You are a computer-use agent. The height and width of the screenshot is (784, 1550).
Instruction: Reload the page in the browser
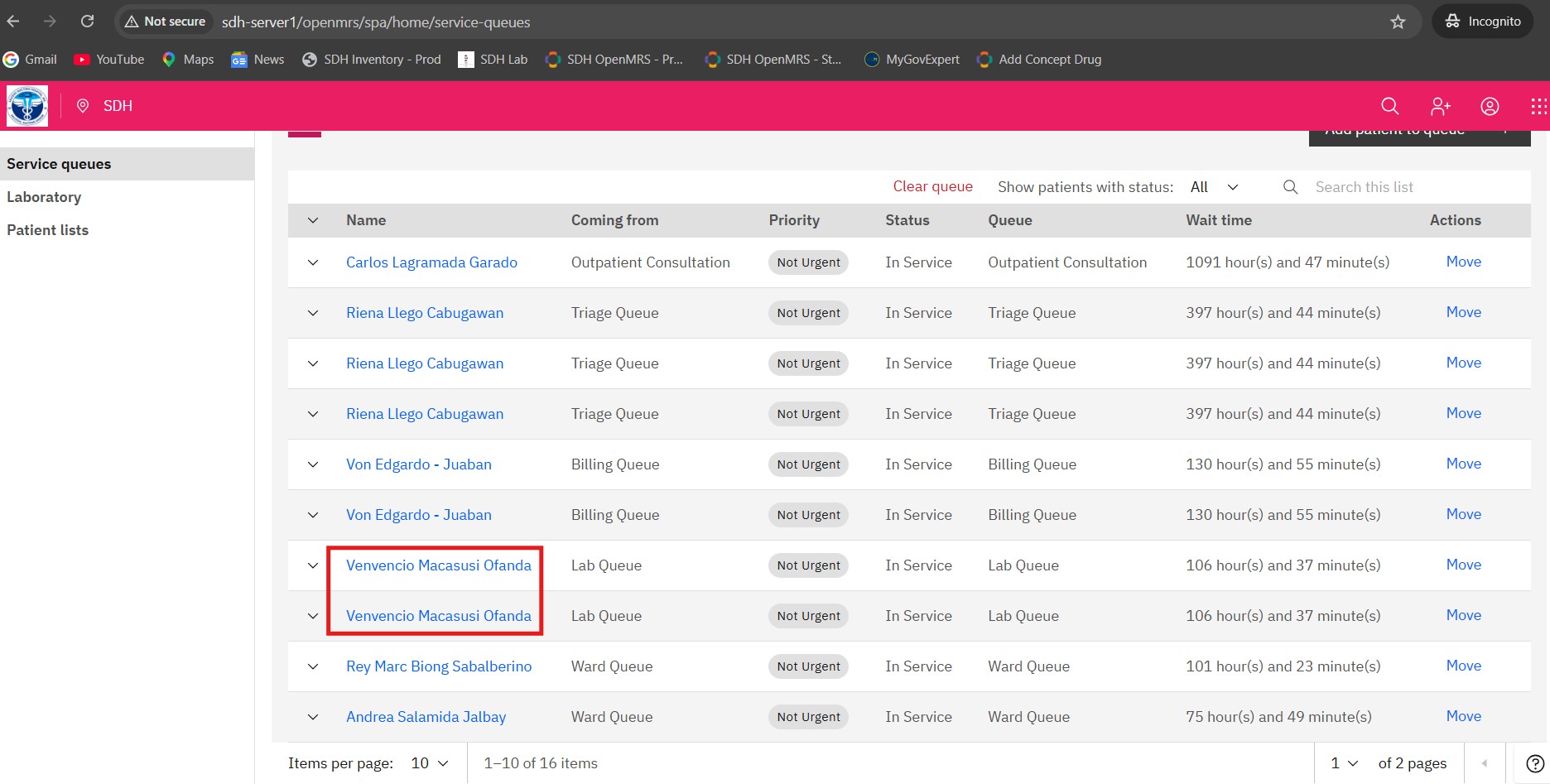point(87,22)
